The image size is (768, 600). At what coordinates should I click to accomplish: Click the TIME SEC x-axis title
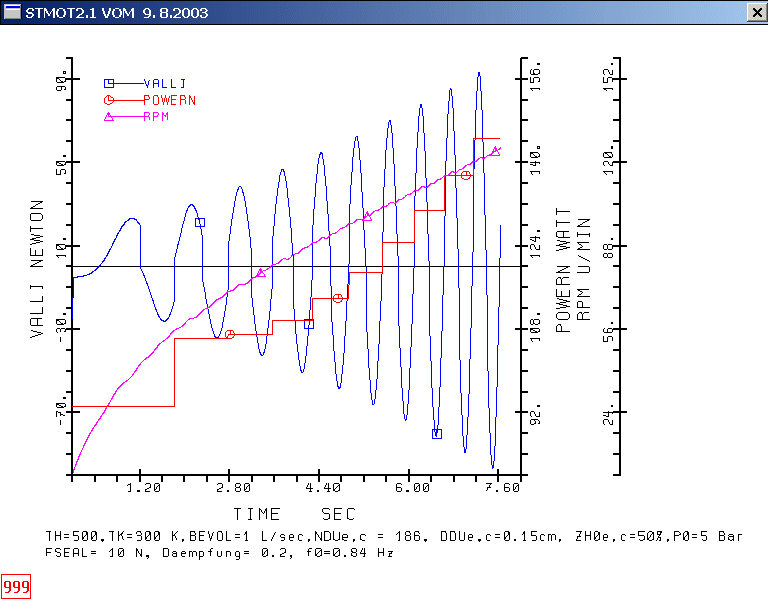pos(288,513)
